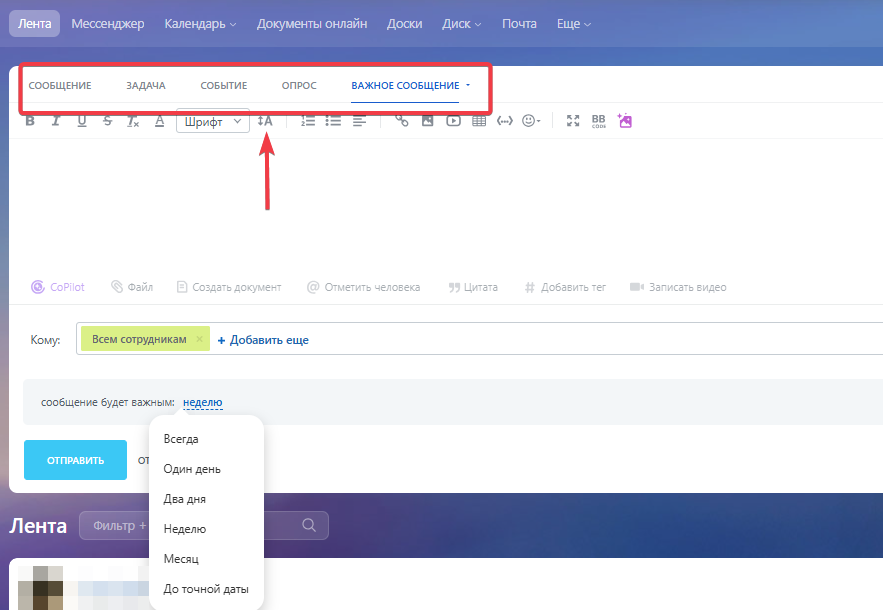Viewport: 883px width, 610px height.
Task: Toggle bold text formatting
Action: pyautogui.click(x=30, y=121)
